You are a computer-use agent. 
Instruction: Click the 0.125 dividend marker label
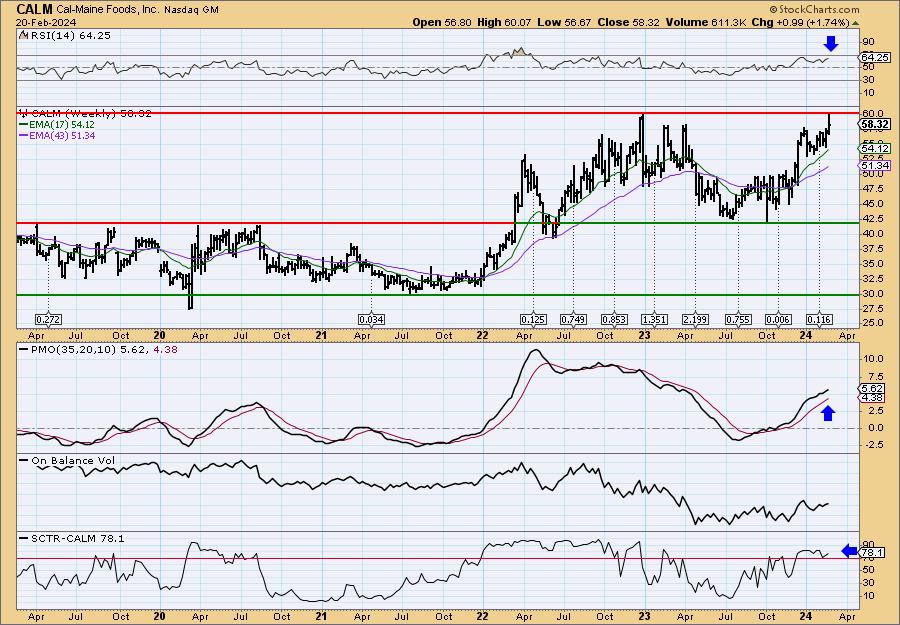pyautogui.click(x=533, y=319)
